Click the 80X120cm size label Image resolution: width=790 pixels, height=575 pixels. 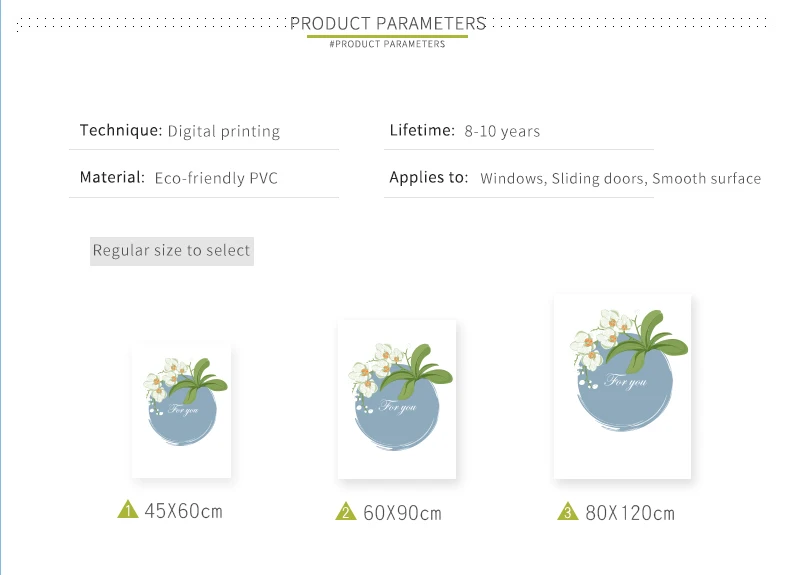630,513
